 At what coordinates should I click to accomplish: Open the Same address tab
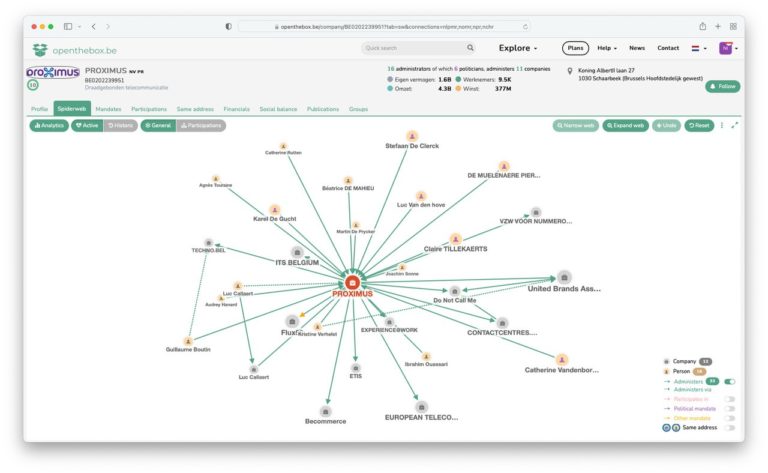195,109
